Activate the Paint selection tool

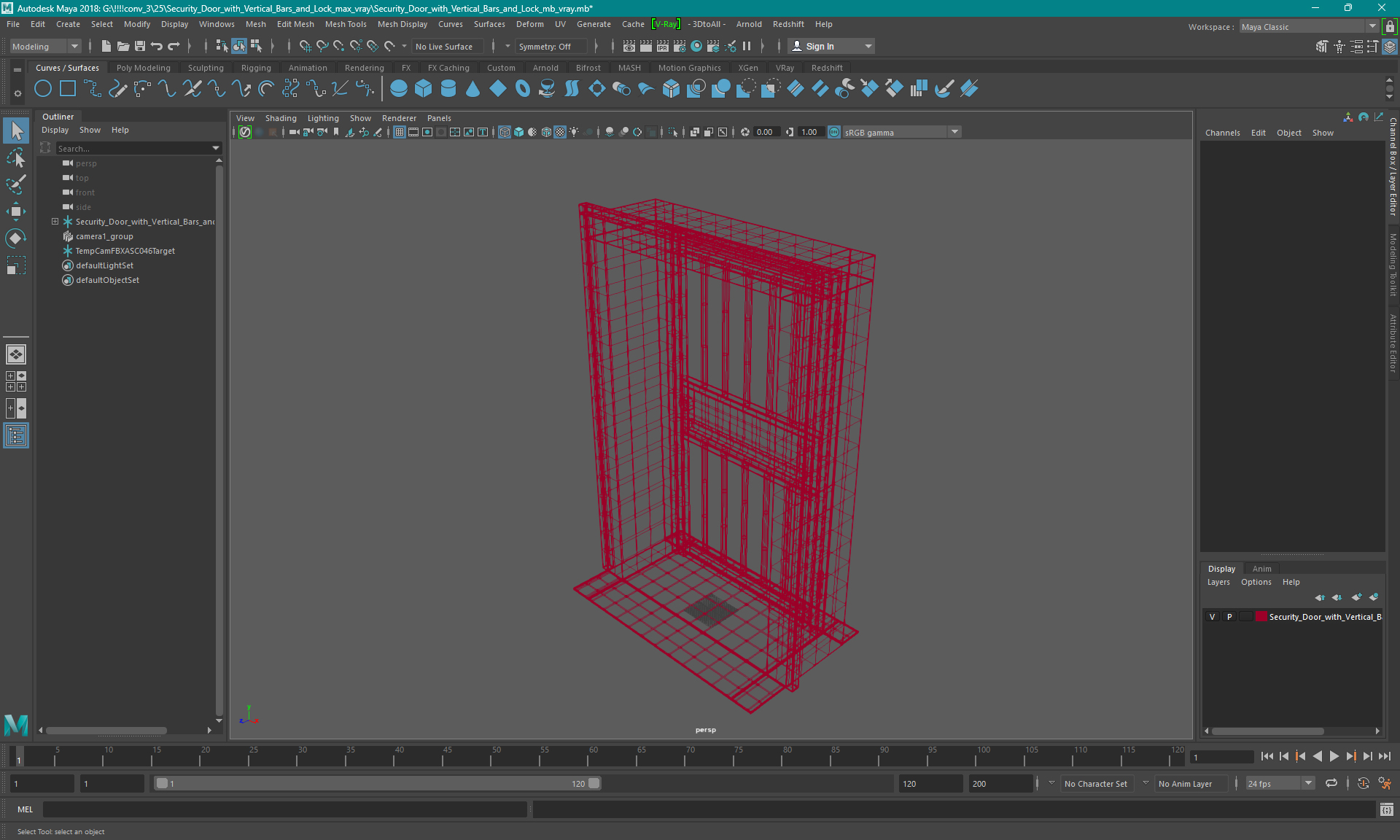pos(16,184)
